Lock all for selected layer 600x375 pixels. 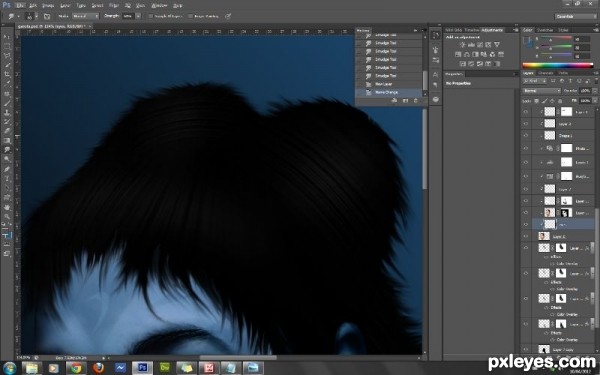click(560, 101)
